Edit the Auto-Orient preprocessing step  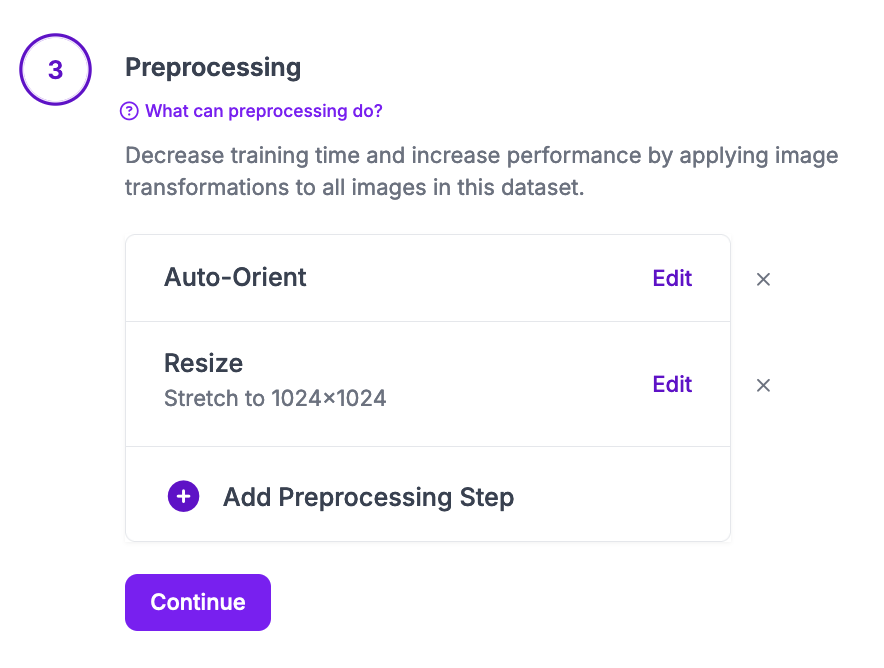pyautogui.click(x=672, y=278)
